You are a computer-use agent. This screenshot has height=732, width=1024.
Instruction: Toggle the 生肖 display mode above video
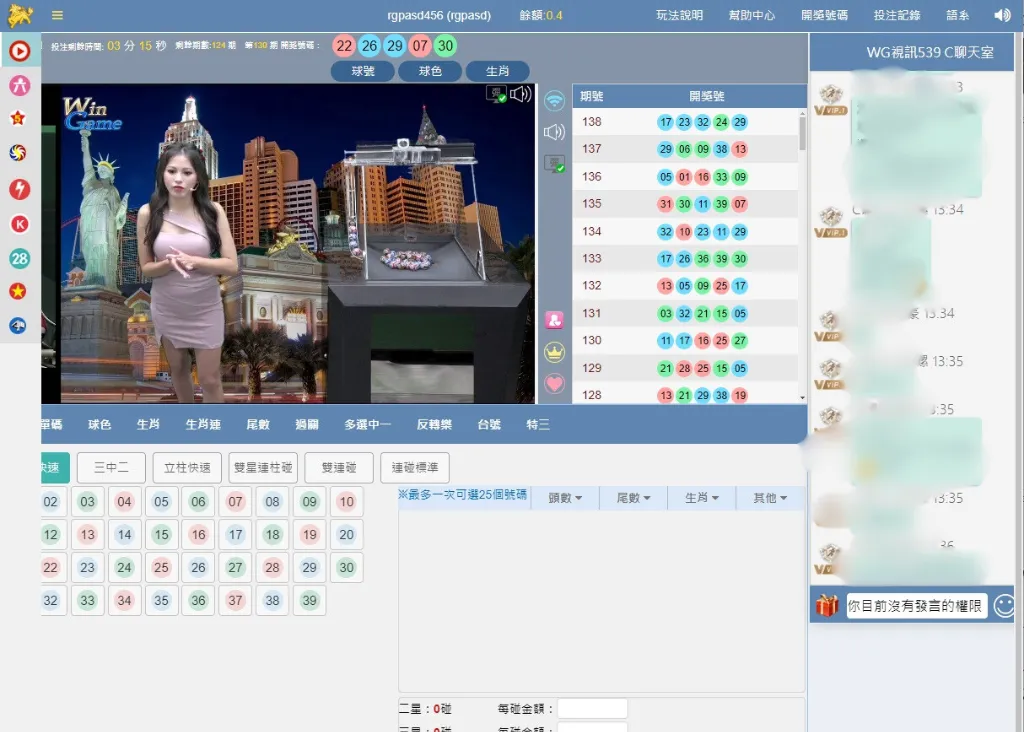pos(497,71)
